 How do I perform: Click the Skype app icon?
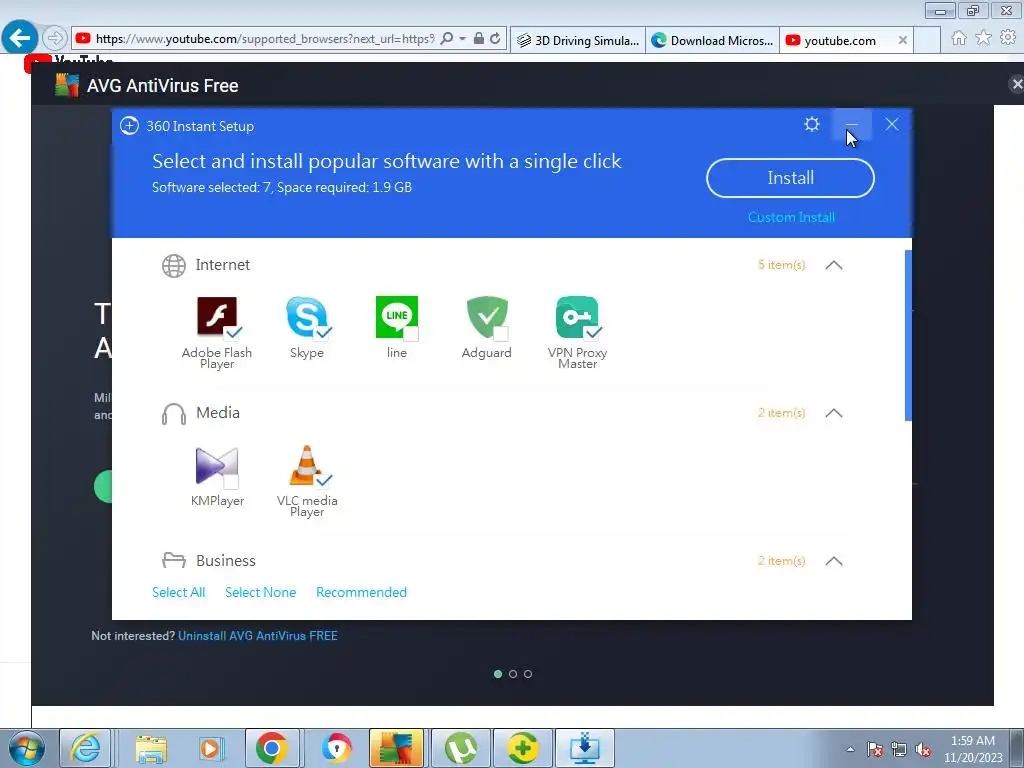coord(306,317)
